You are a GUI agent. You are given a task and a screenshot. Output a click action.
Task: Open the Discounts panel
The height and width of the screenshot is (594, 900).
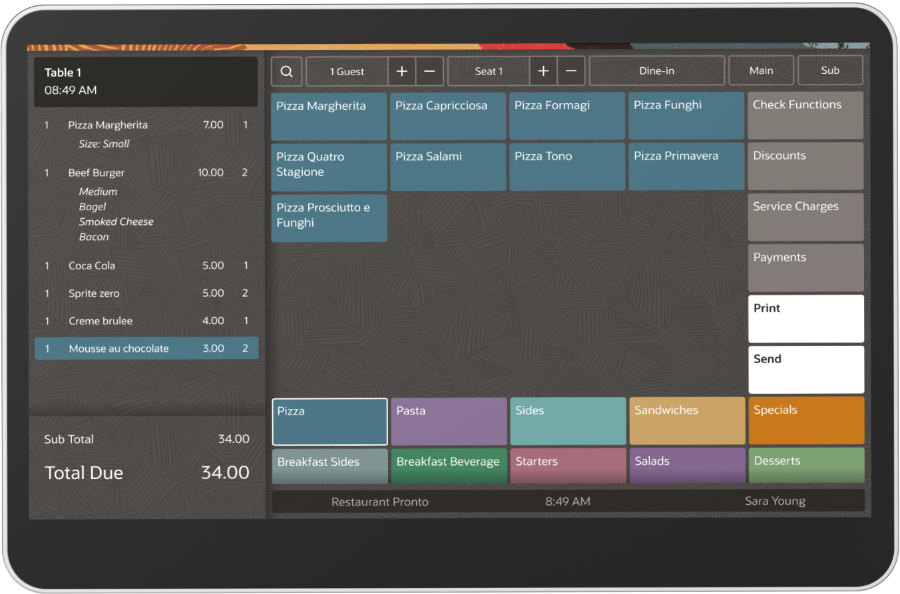[x=806, y=166]
